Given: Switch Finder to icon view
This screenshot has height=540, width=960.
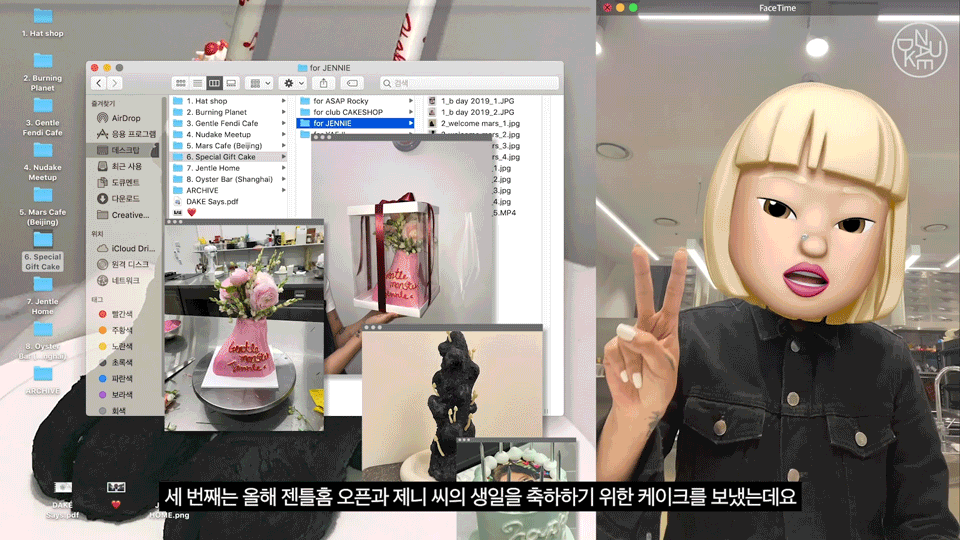Looking at the screenshot, I should coord(181,83).
